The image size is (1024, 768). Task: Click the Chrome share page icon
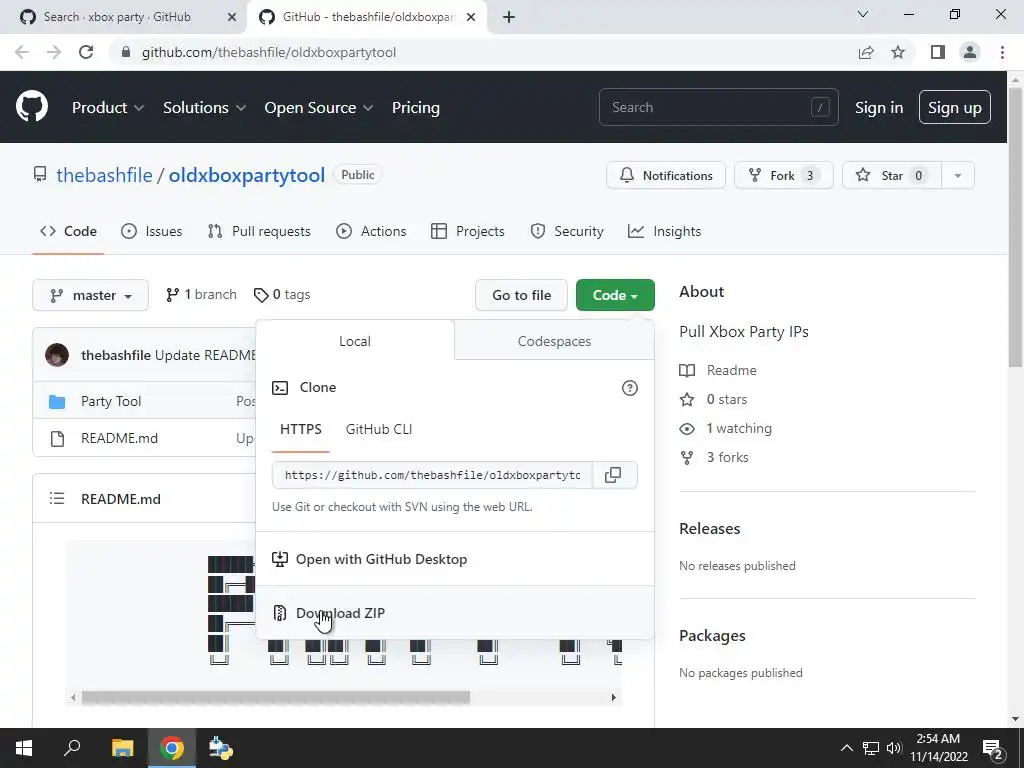pyautogui.click(x=866, y=52)
